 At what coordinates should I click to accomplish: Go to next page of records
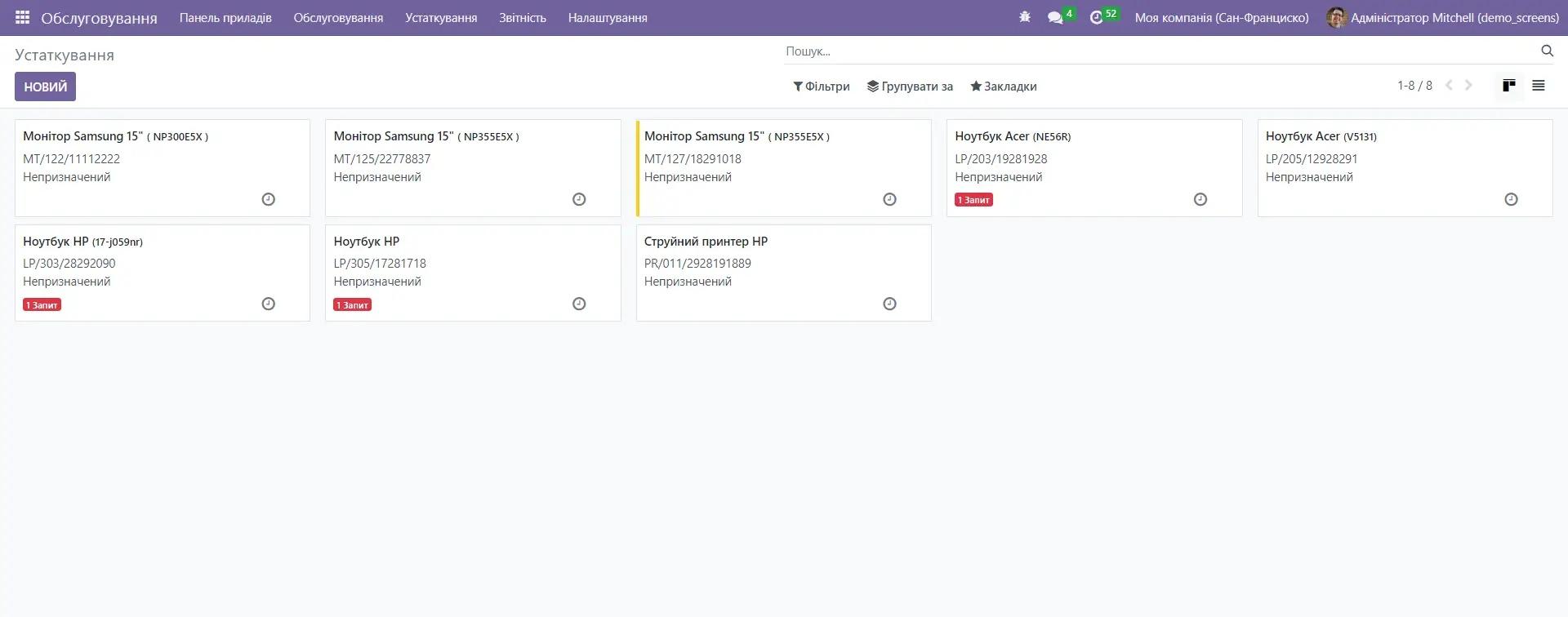(1468, 86)
